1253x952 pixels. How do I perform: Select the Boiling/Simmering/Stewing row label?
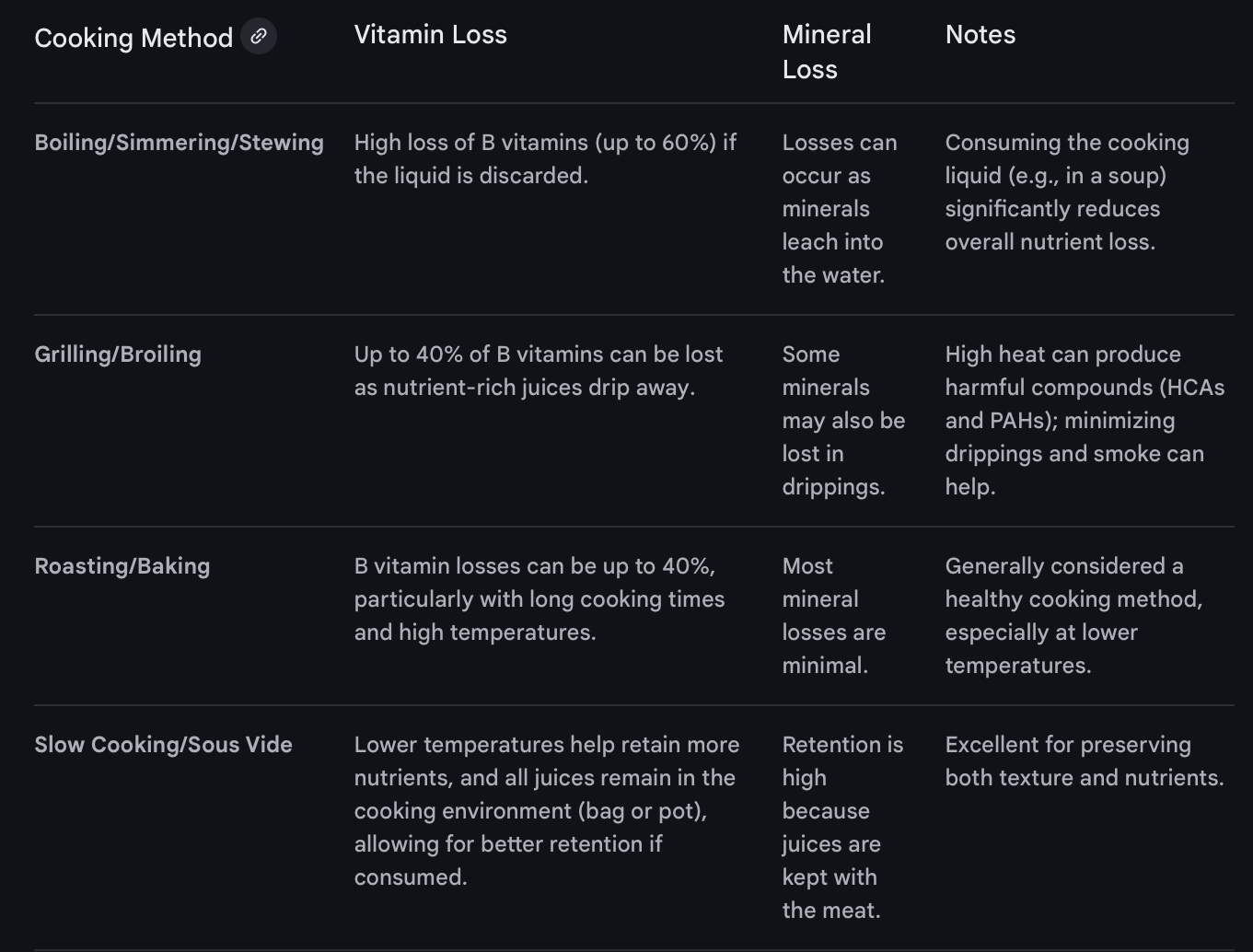tap(179, 143)
